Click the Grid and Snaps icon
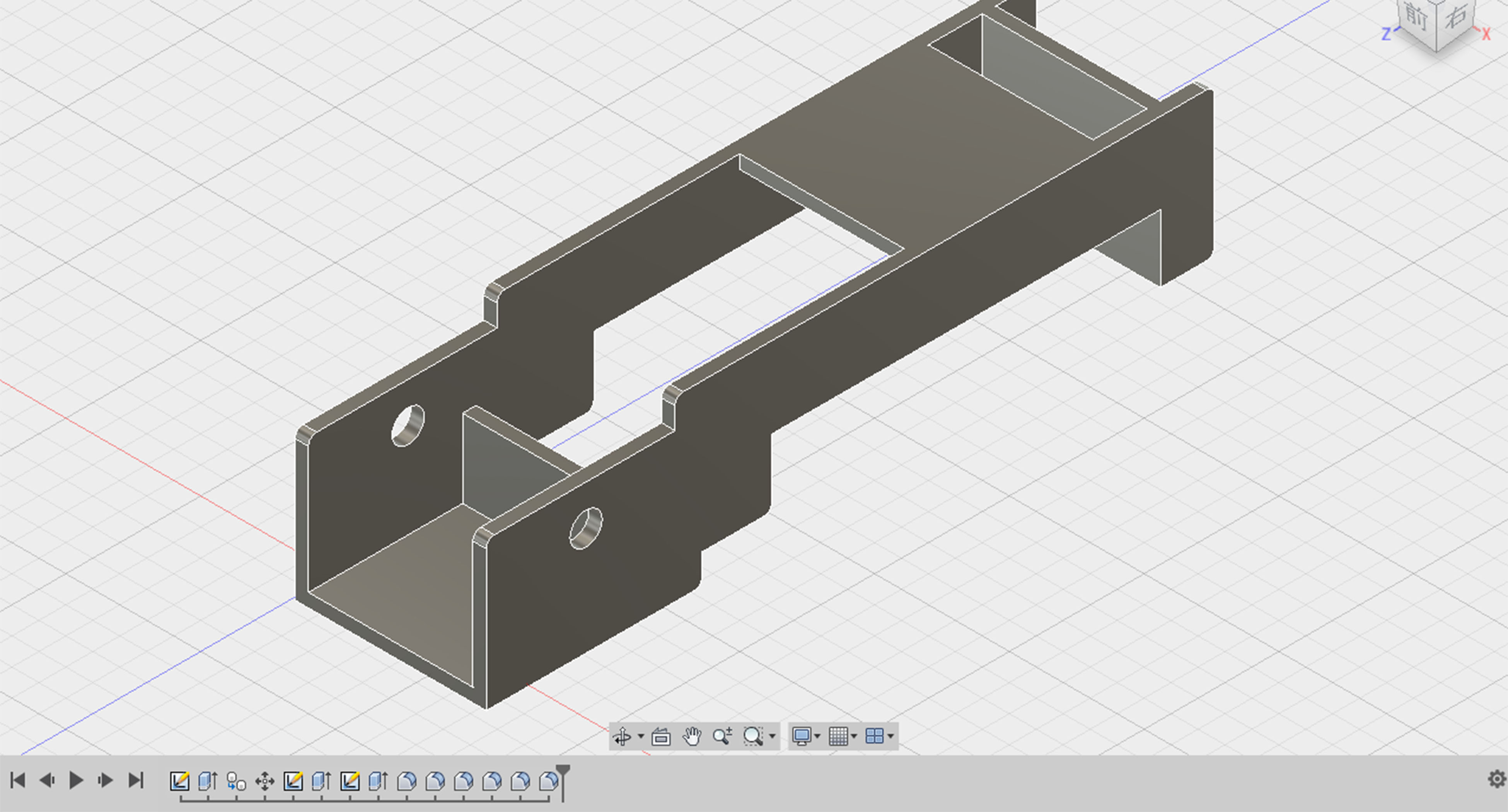Screen dimensions: 1508x812 (x=838, y=737)
